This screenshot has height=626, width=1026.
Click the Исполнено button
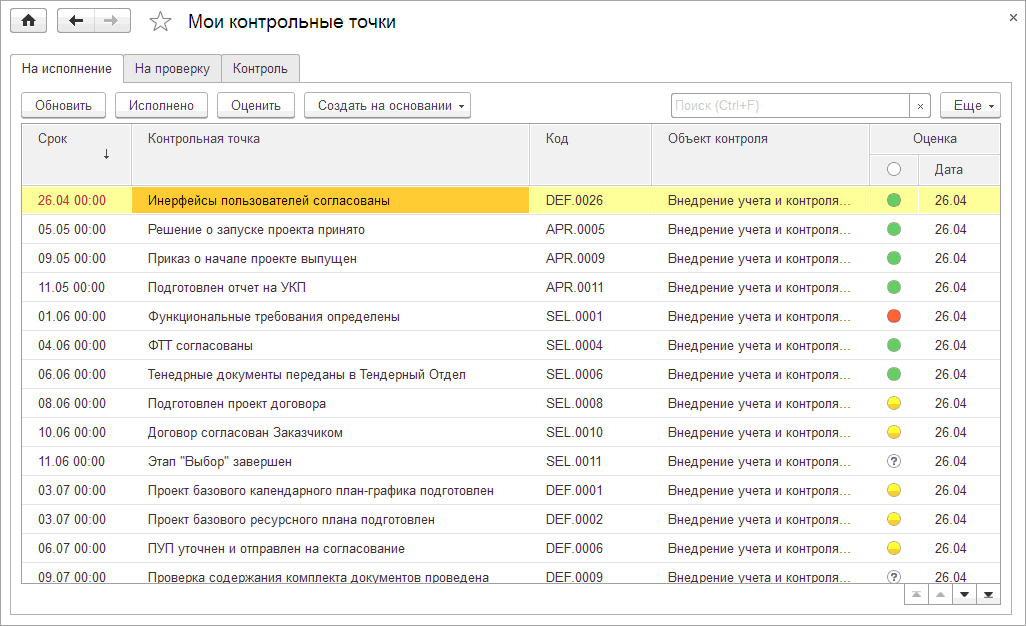coord(161,105)
